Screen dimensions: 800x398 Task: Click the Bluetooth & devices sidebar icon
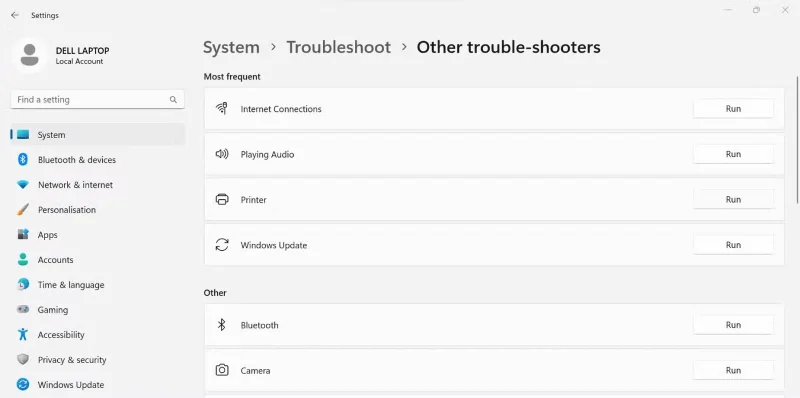23,160
